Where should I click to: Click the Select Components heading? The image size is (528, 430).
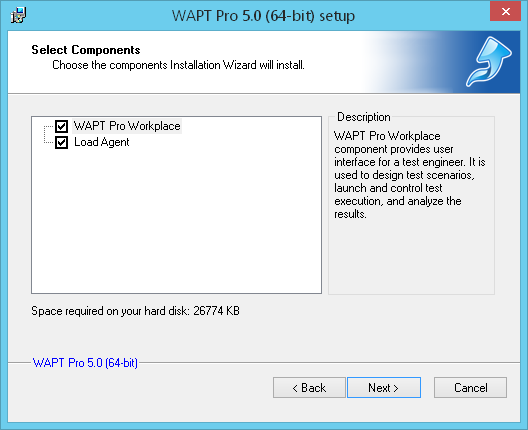coord(86,50)
